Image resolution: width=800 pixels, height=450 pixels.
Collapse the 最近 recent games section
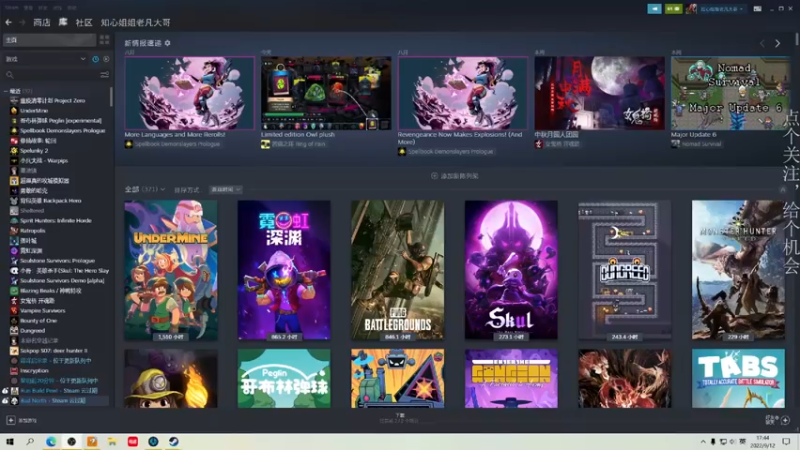point(6,91)
